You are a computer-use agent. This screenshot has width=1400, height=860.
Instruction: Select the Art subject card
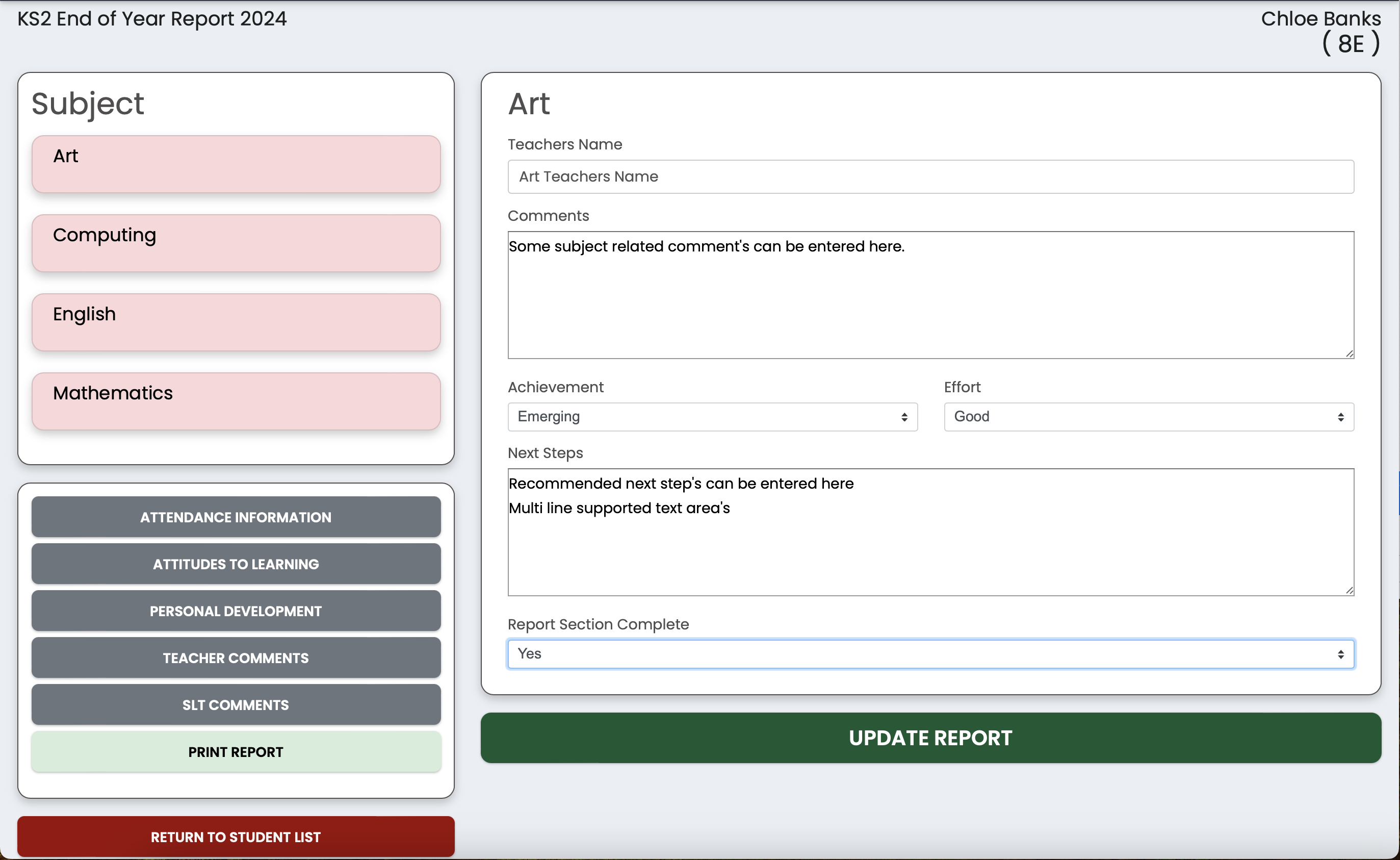click(x=236, y=164)
